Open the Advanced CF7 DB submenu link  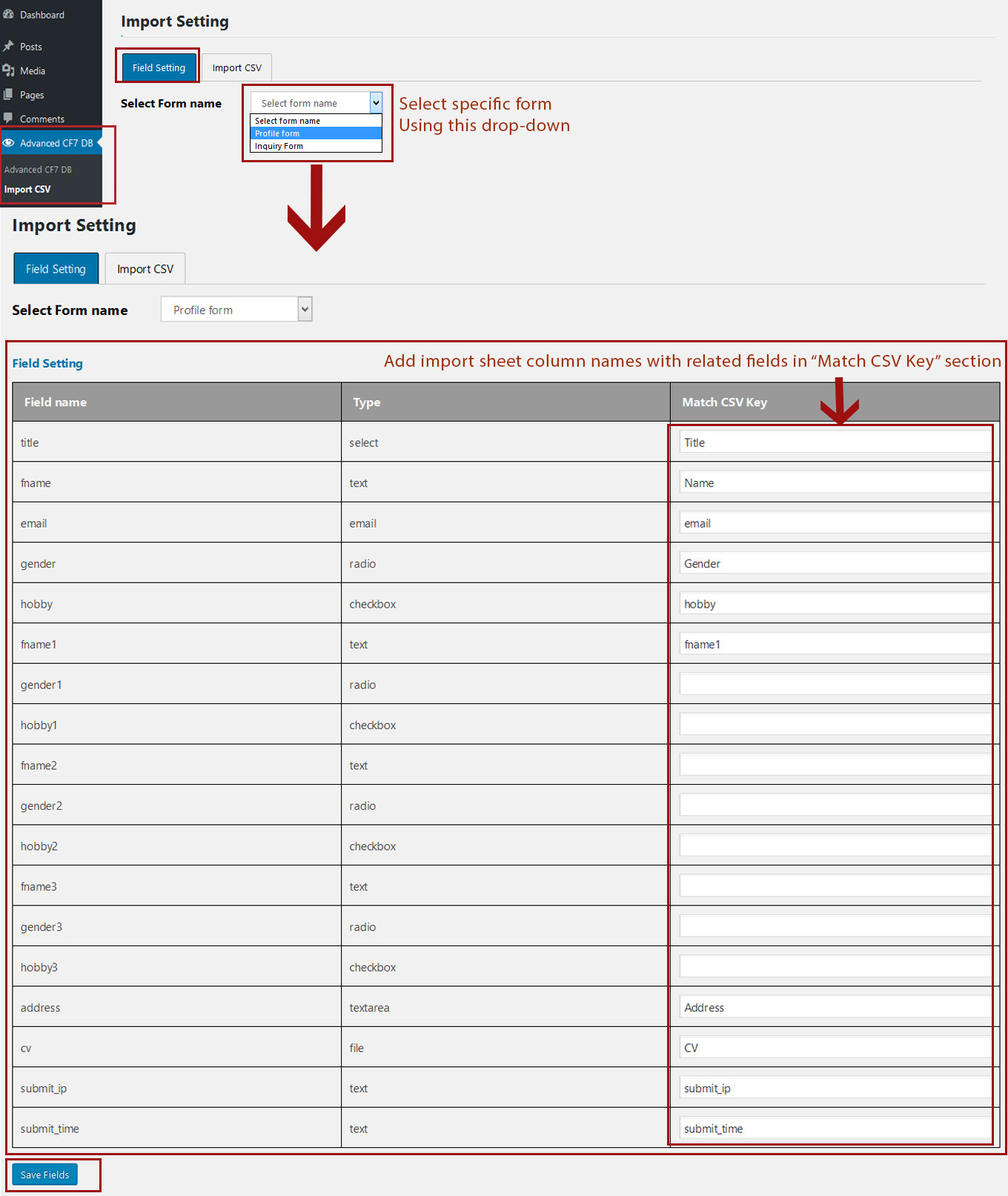point(38,170)
